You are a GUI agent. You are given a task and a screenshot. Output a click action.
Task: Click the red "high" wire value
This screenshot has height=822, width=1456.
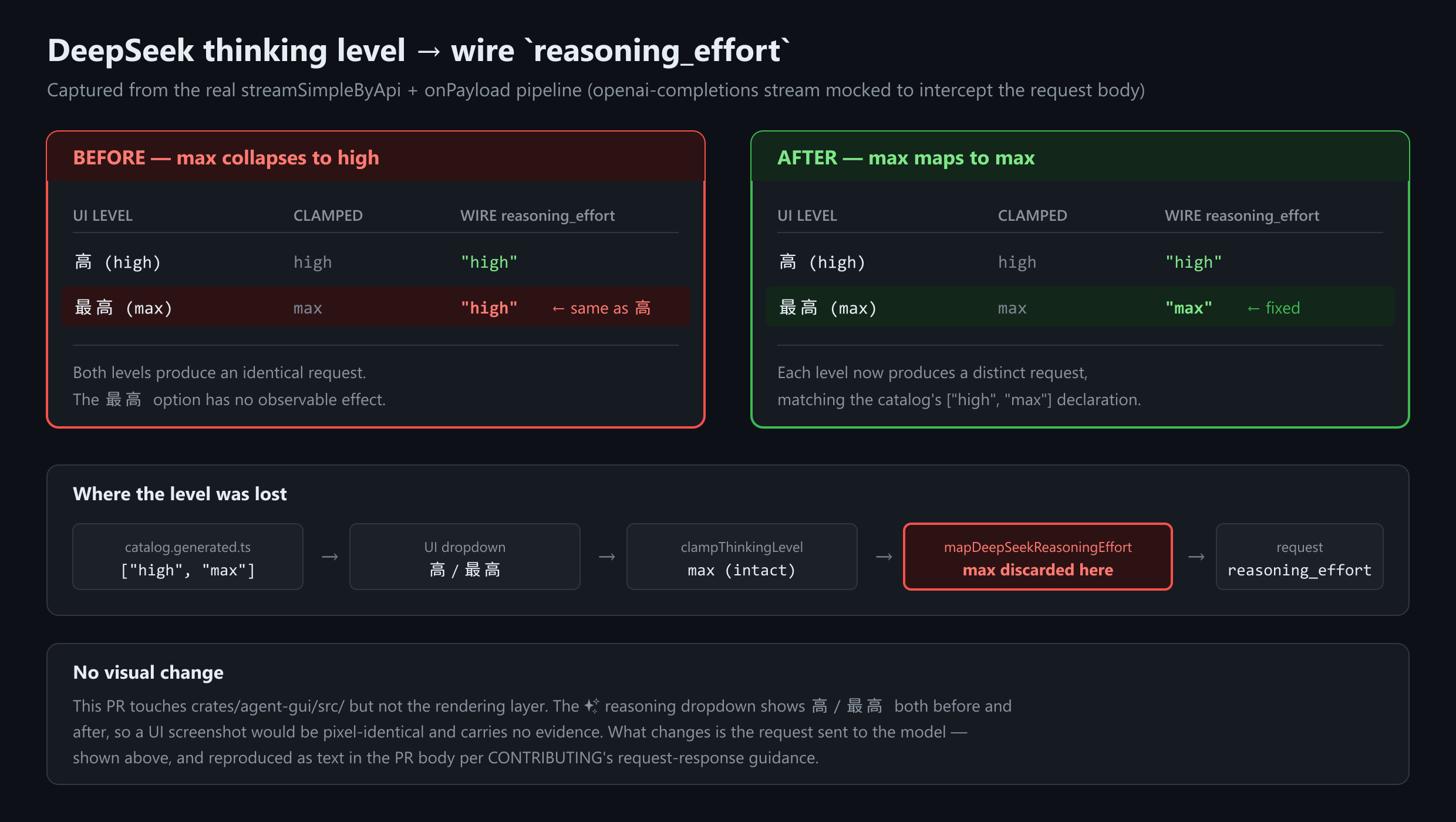489,308
